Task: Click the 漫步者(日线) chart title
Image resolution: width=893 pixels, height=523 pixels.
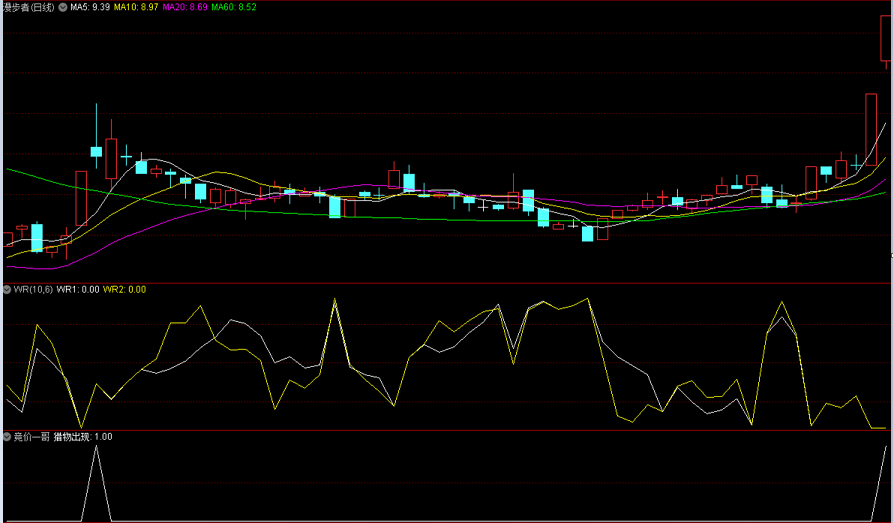Action: pos(28,7)
